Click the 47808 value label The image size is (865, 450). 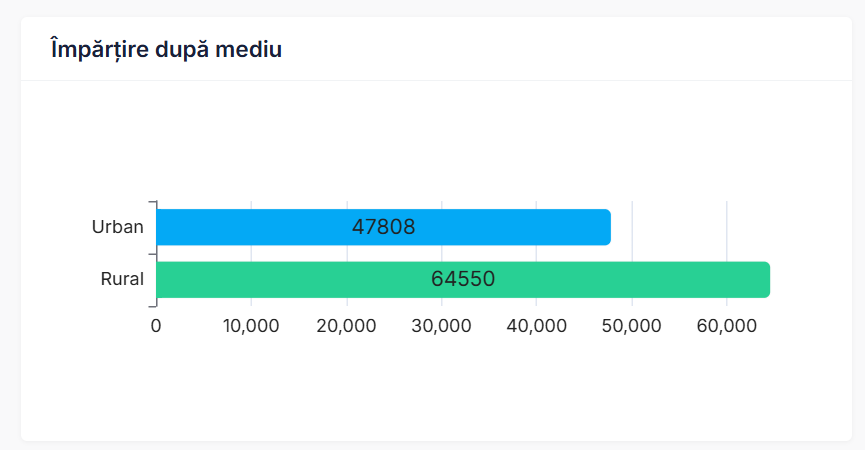pyautogui.click(x=383, y=227)
